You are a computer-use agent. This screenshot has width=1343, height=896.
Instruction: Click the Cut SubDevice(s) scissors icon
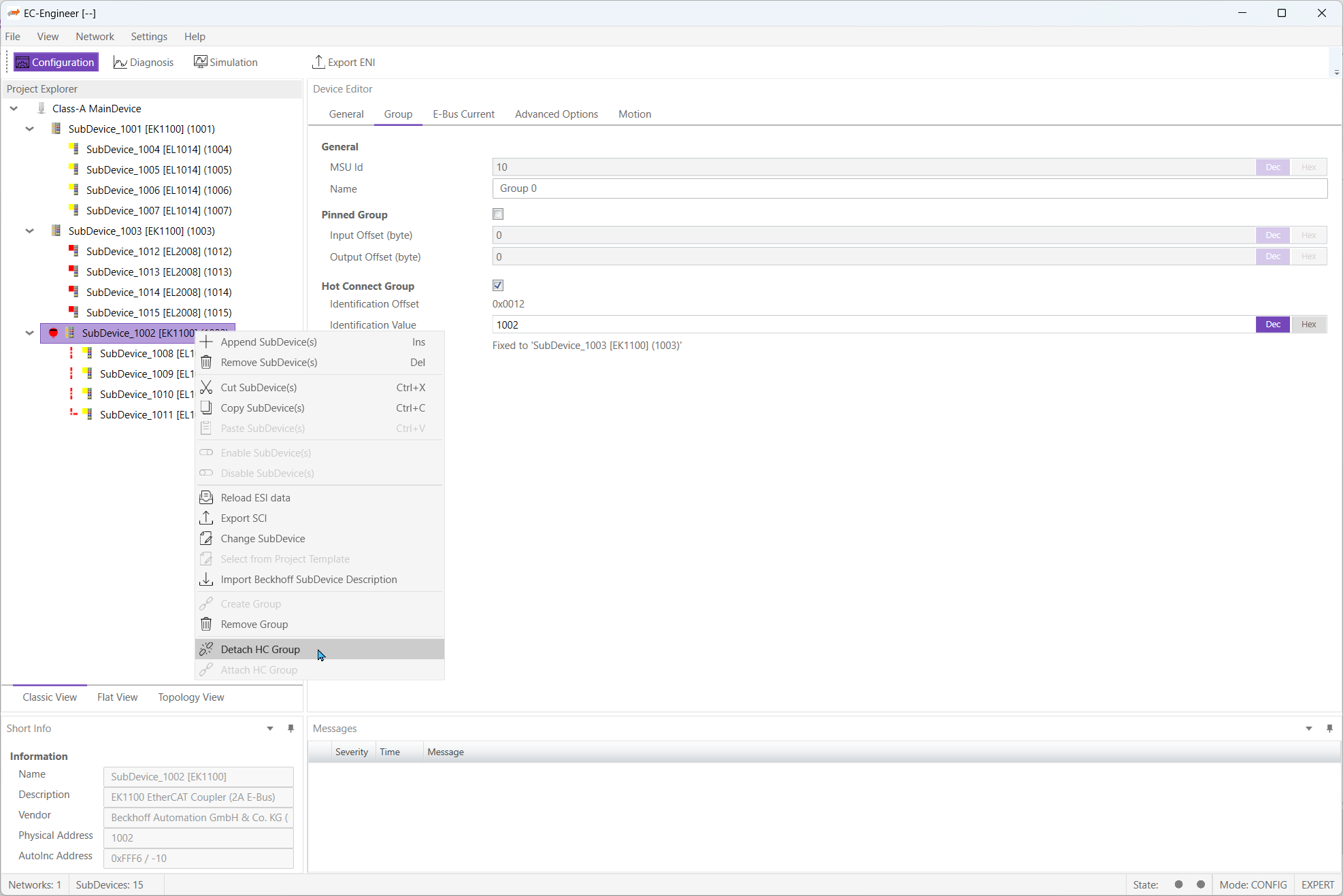click(x=206, y=387)
